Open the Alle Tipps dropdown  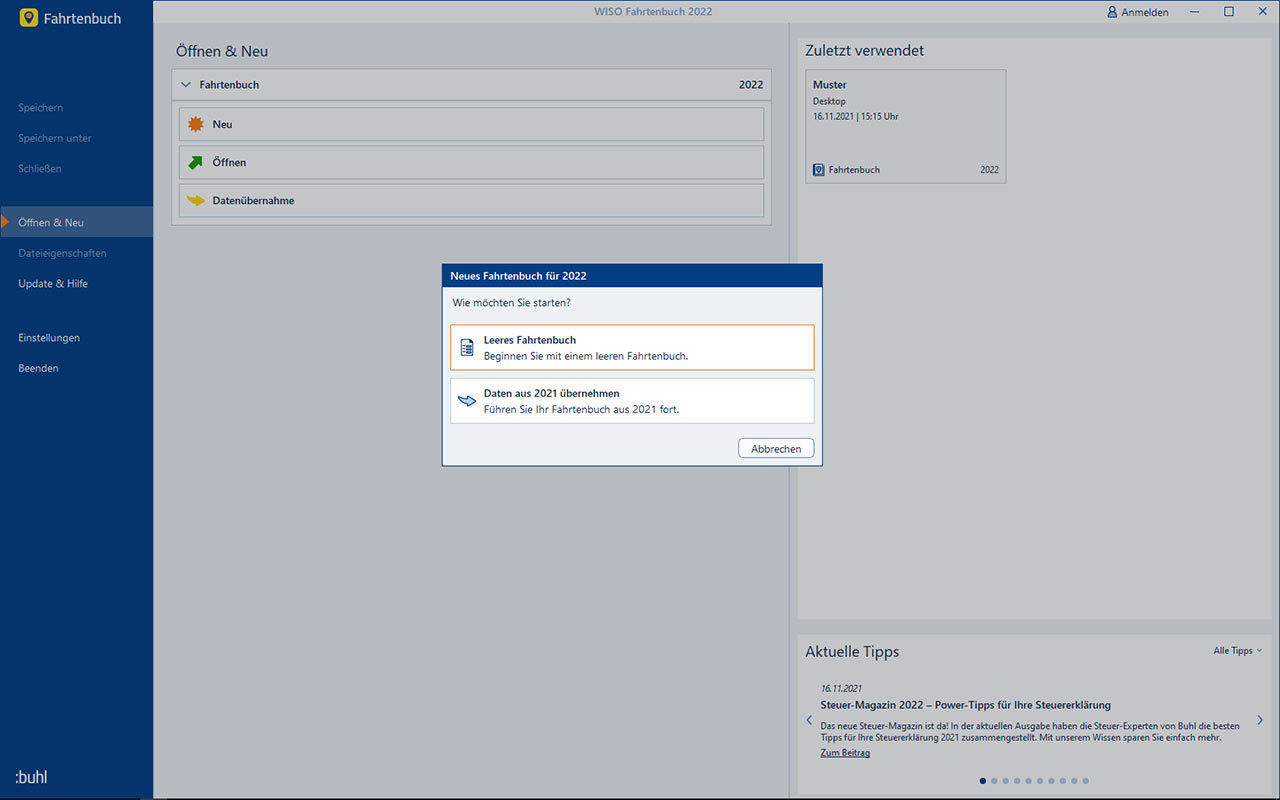(1238, 651)
